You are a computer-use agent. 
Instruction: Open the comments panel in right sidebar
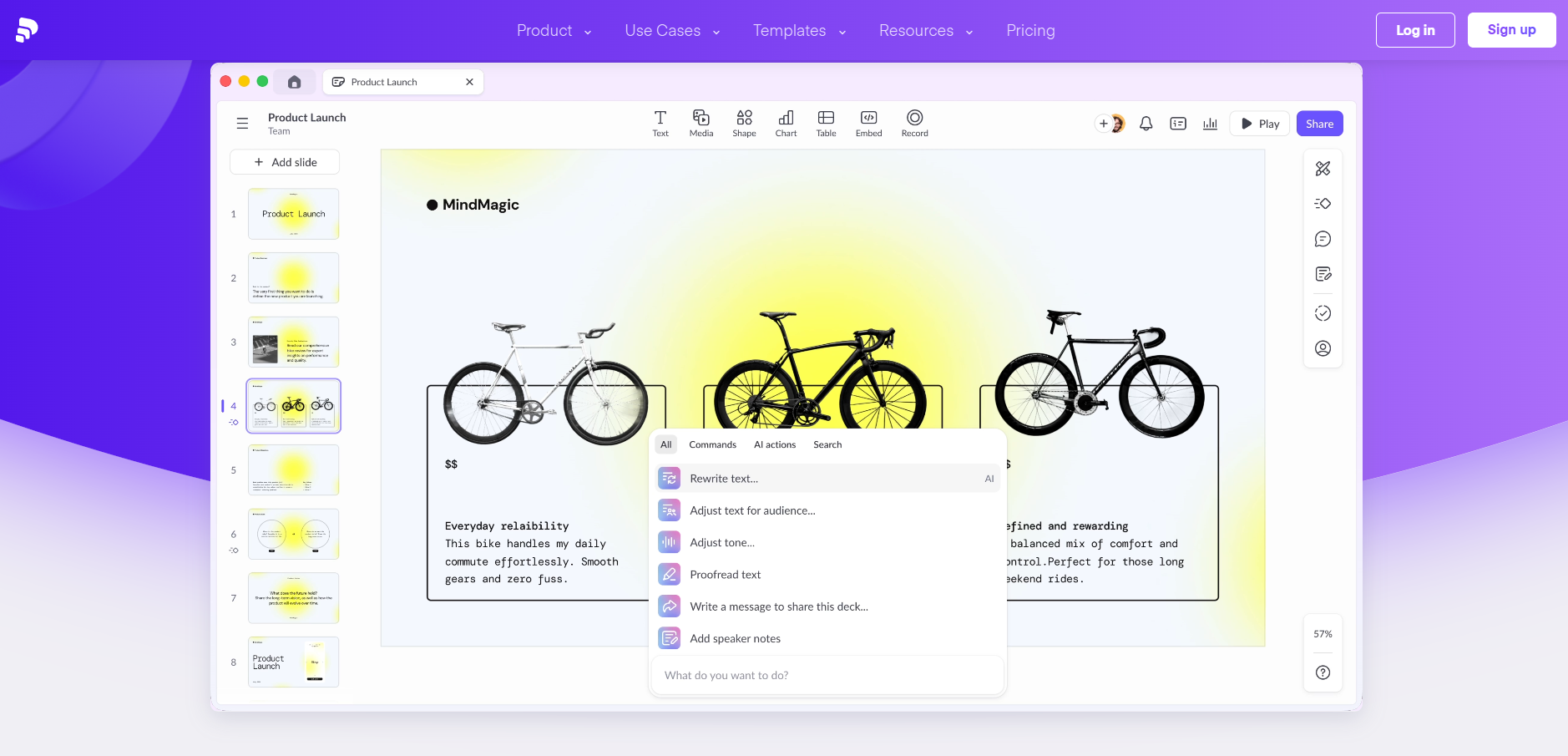click(x=1323, y=239)
